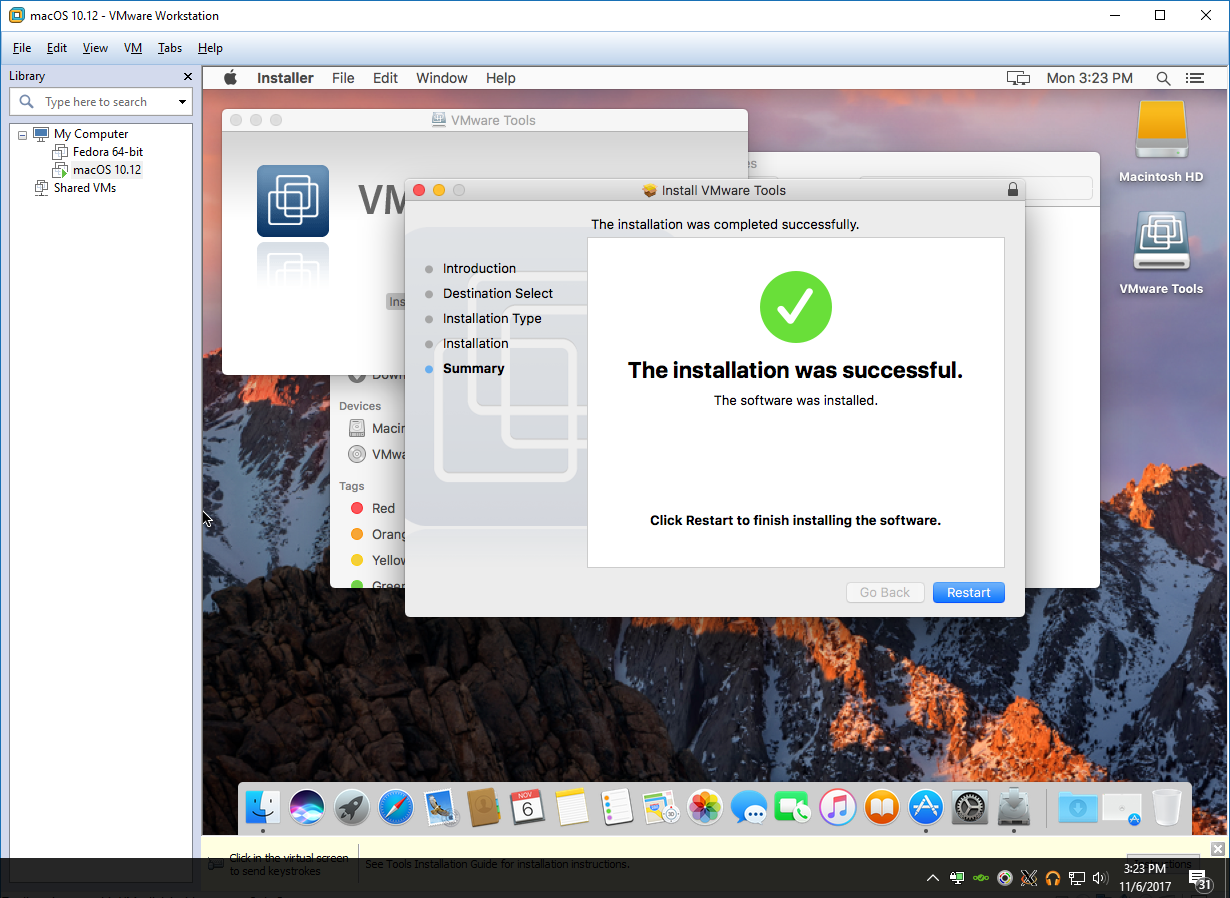
Task: Open Maps from the dock
Action: point(660,806)
